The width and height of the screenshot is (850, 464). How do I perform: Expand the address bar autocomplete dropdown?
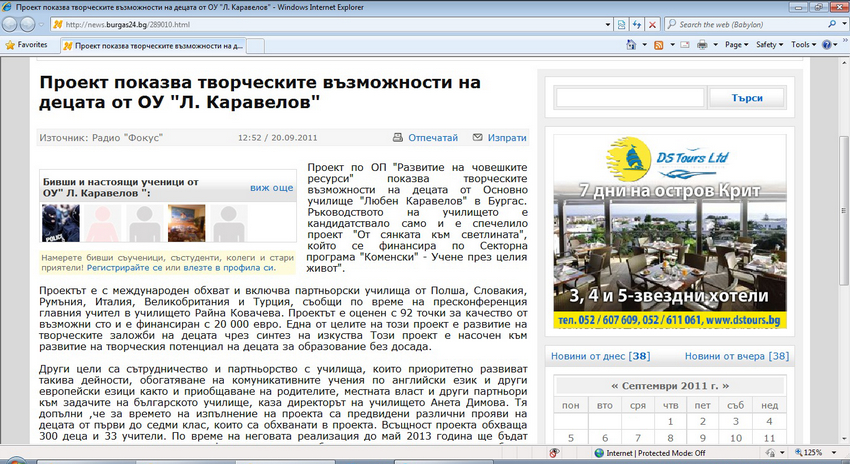pyautogui.click(x=608, y=25)
